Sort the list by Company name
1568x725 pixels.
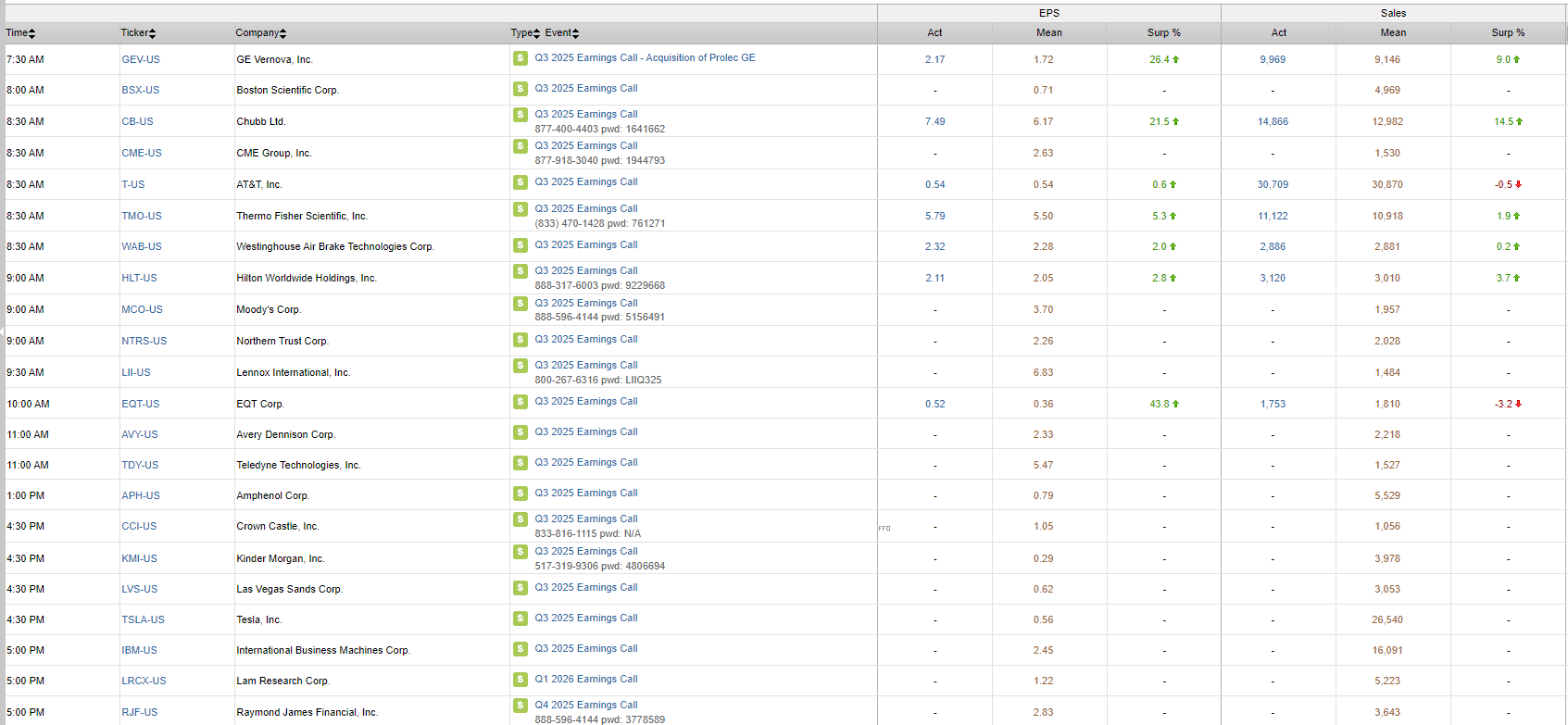(x=260, y=33)
